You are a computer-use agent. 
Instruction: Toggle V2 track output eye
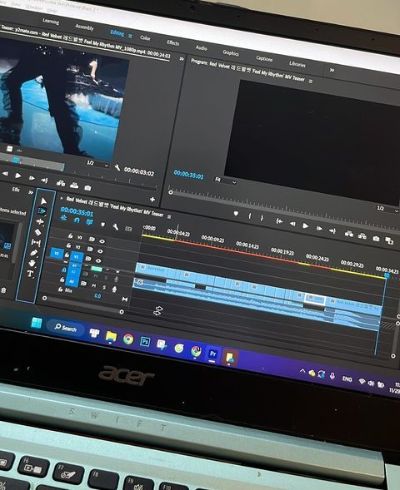[x=100, y=251]
